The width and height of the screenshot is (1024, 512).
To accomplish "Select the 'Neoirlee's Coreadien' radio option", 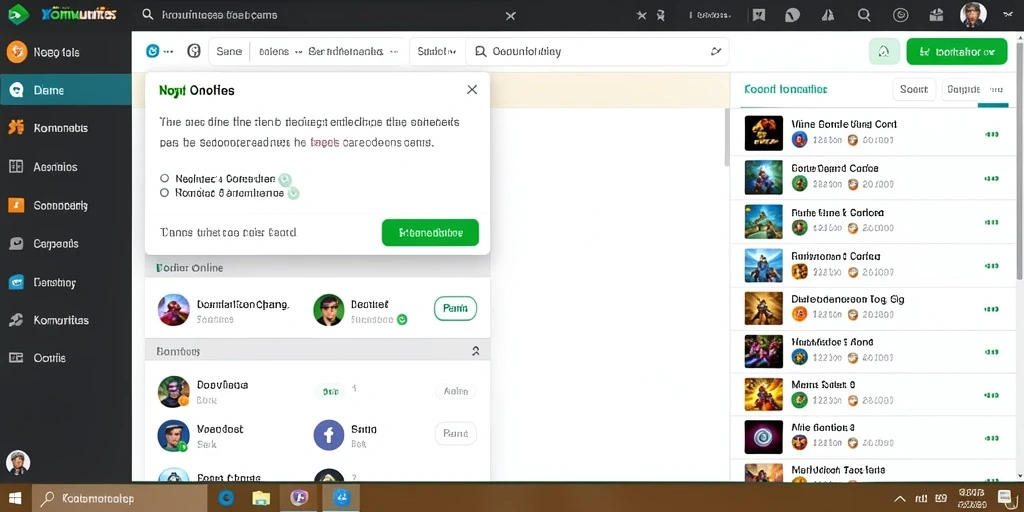I will [x=164, y=178].
